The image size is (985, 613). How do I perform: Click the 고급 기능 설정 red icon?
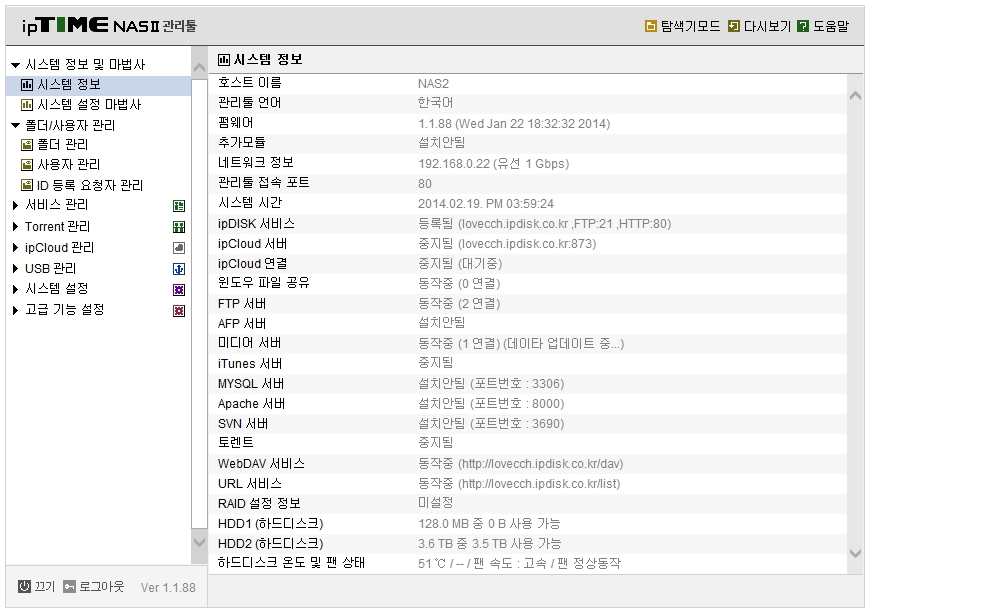(179, 310)
